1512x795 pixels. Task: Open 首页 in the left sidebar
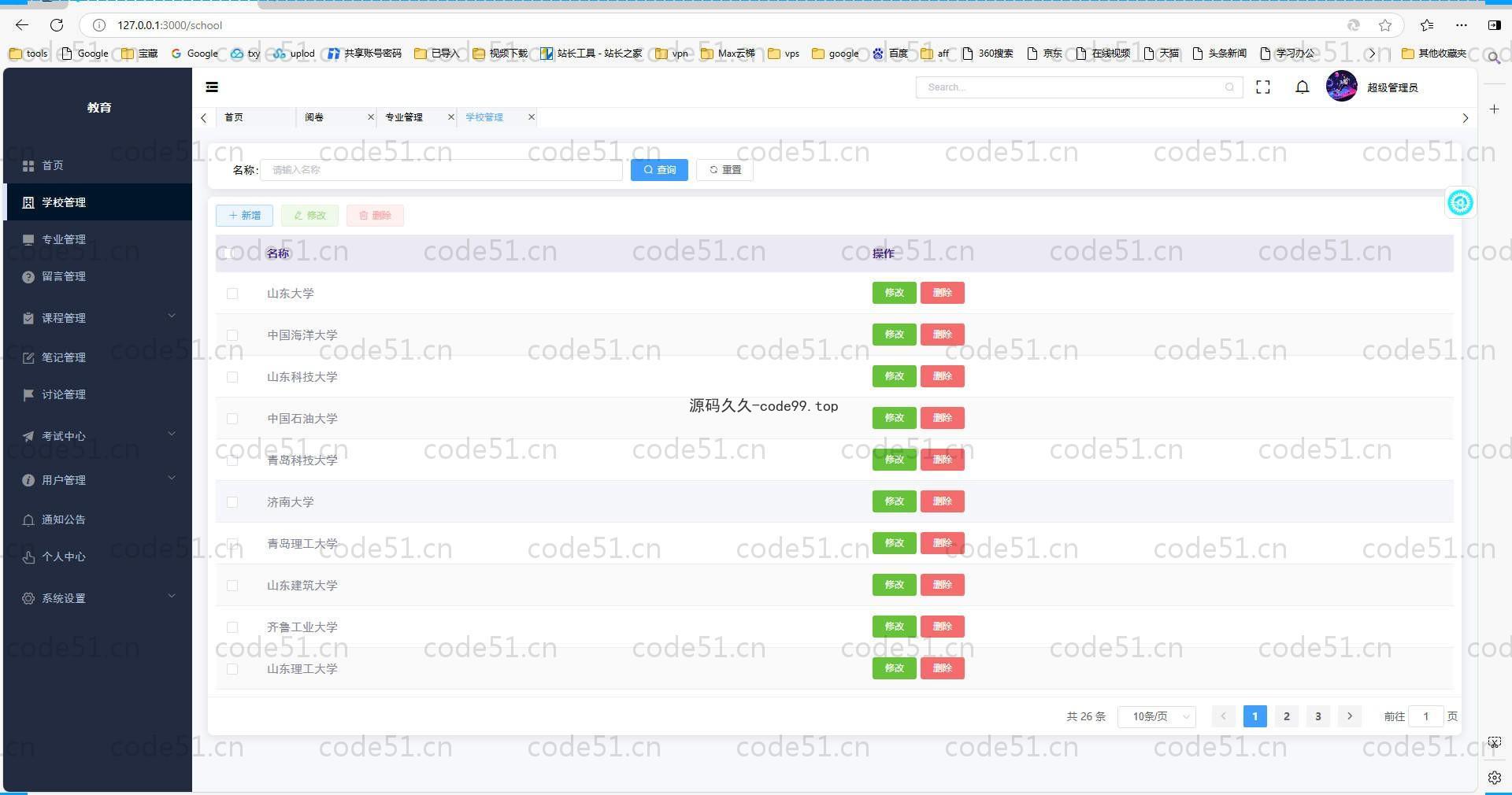point(98,165)
